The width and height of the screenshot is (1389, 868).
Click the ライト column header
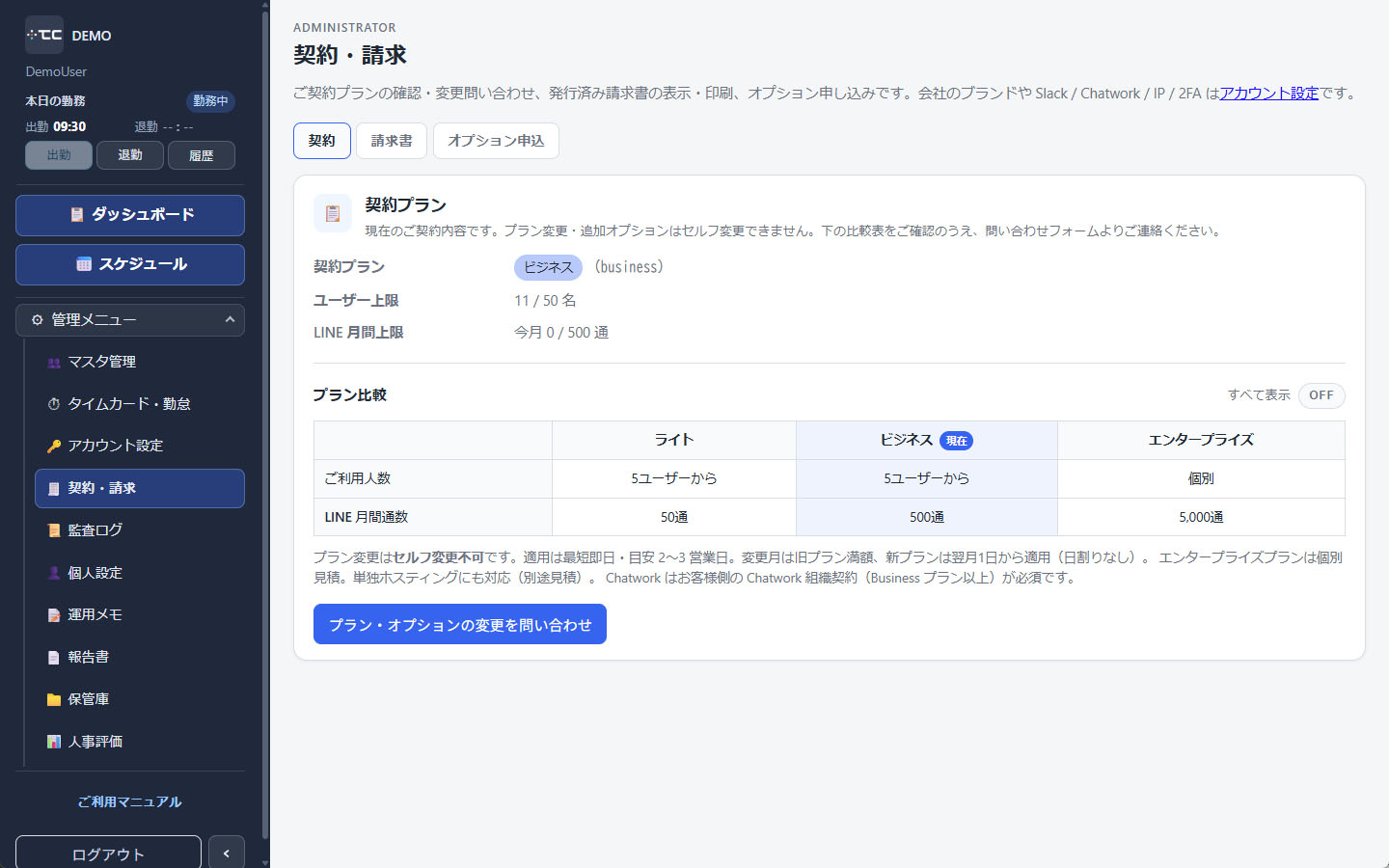point(674,440)
